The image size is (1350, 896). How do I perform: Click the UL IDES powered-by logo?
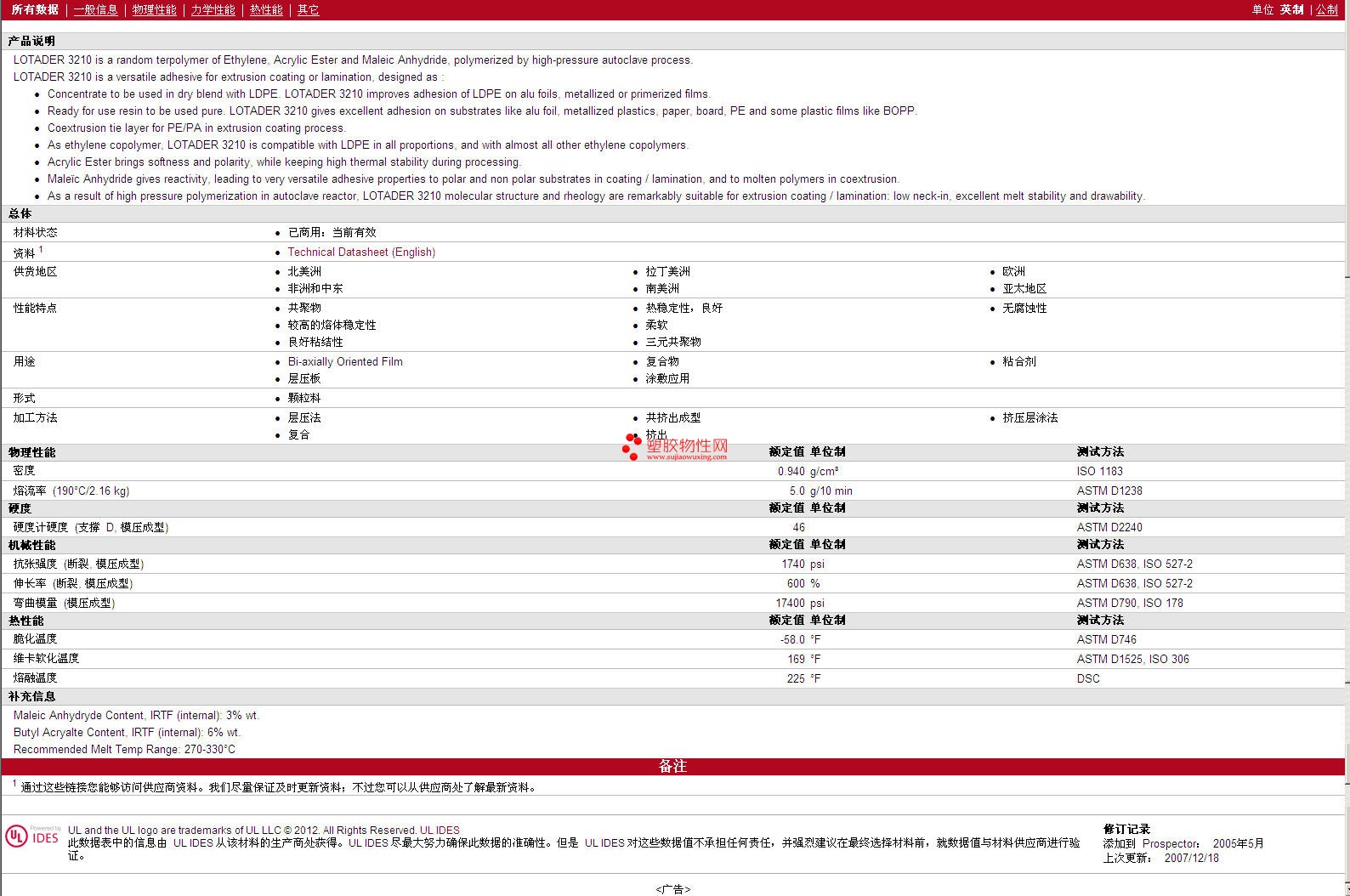pyautogui.click(x=33, y=836)
